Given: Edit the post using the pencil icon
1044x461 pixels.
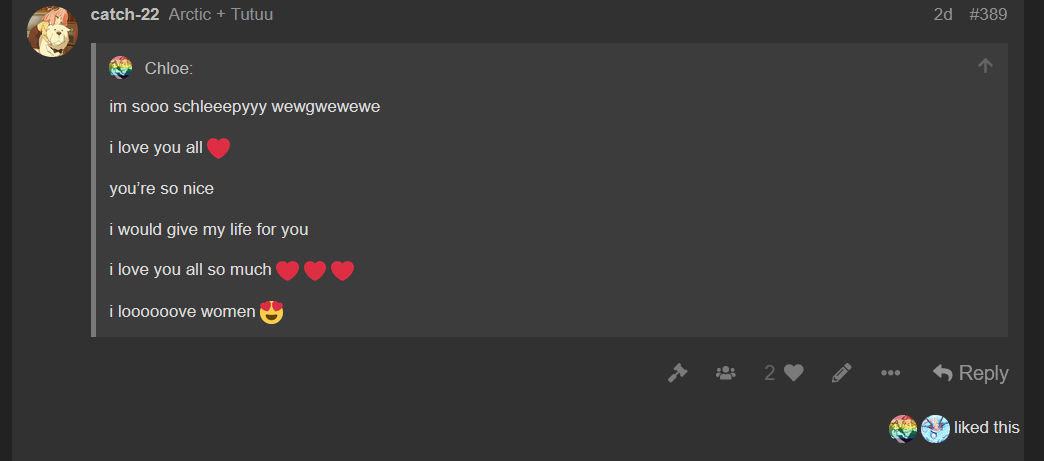Looking at the screenshot, I should click(842, 373).
